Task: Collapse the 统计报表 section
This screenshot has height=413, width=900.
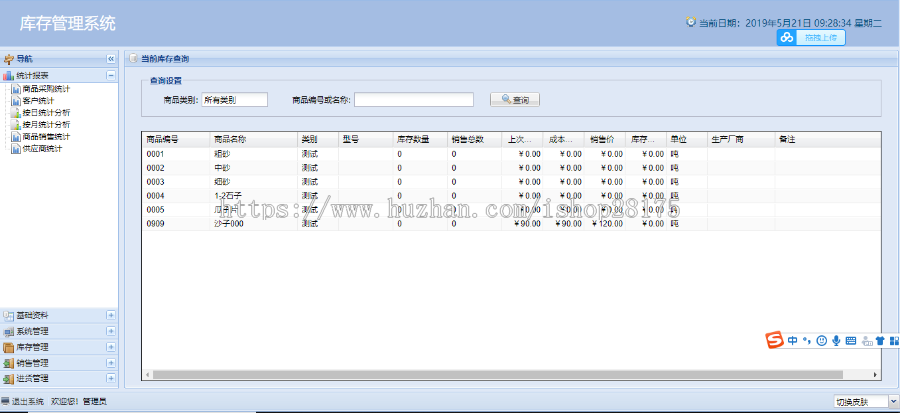Action: (x=111, y=76)
